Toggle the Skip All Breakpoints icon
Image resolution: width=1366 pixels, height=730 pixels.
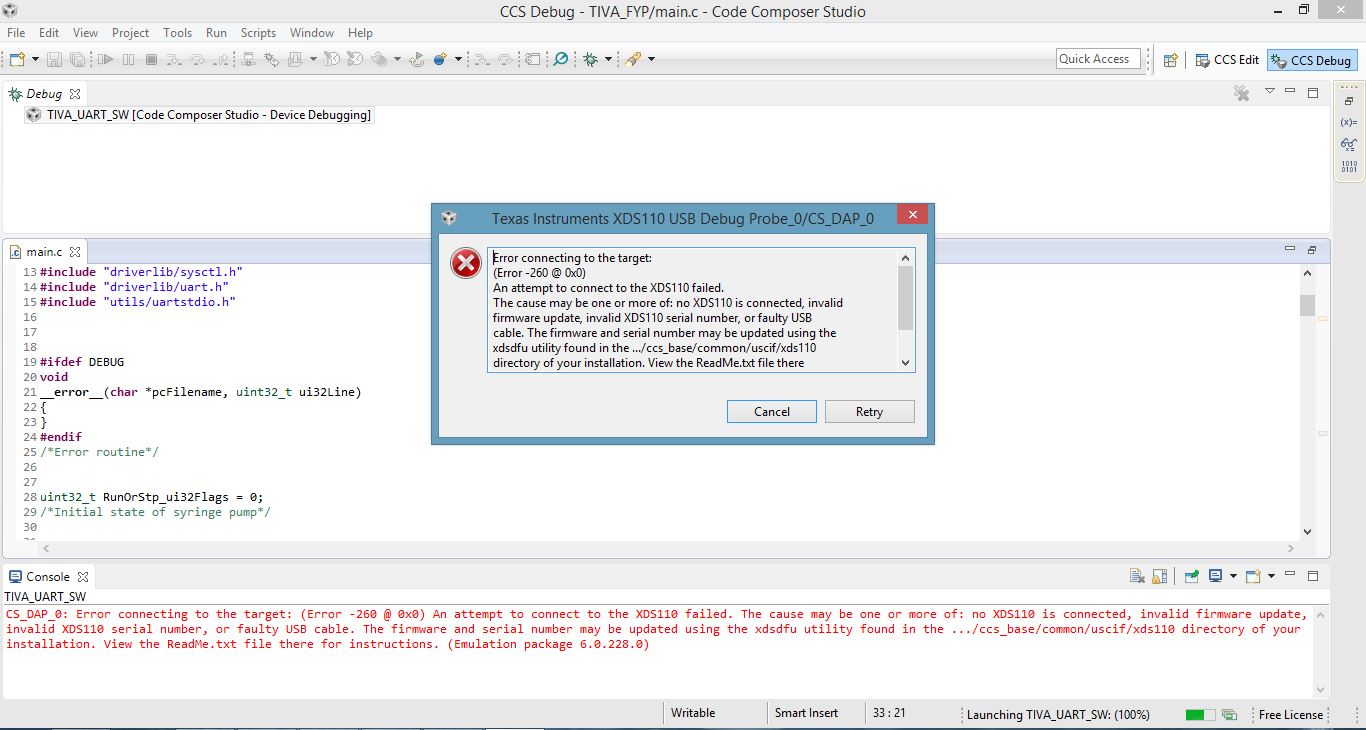(561, 59)
